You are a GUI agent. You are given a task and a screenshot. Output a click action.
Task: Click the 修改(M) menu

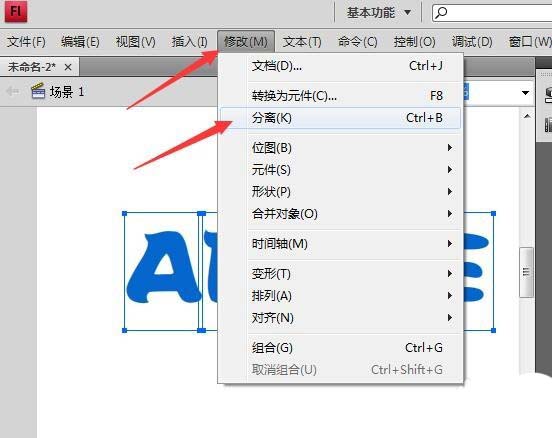pyautogui.click(x=246, y=42)
